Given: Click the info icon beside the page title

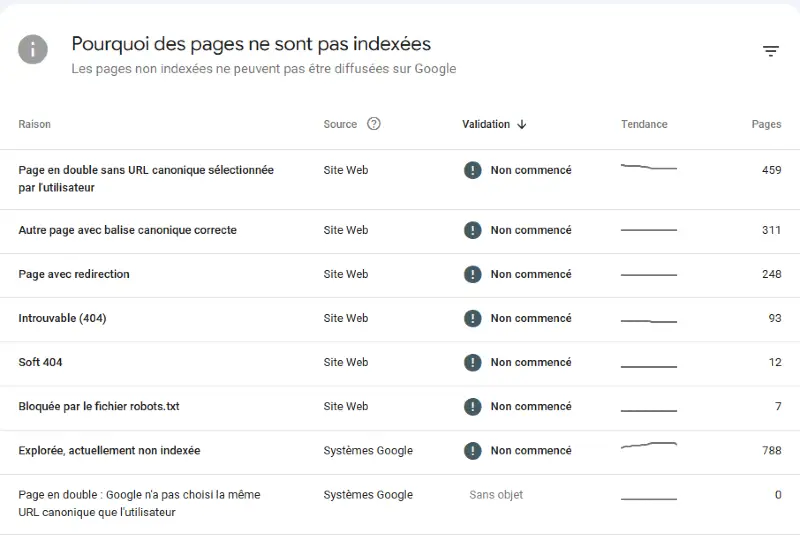Looking at the screenshot, I should tap(33, 49).
